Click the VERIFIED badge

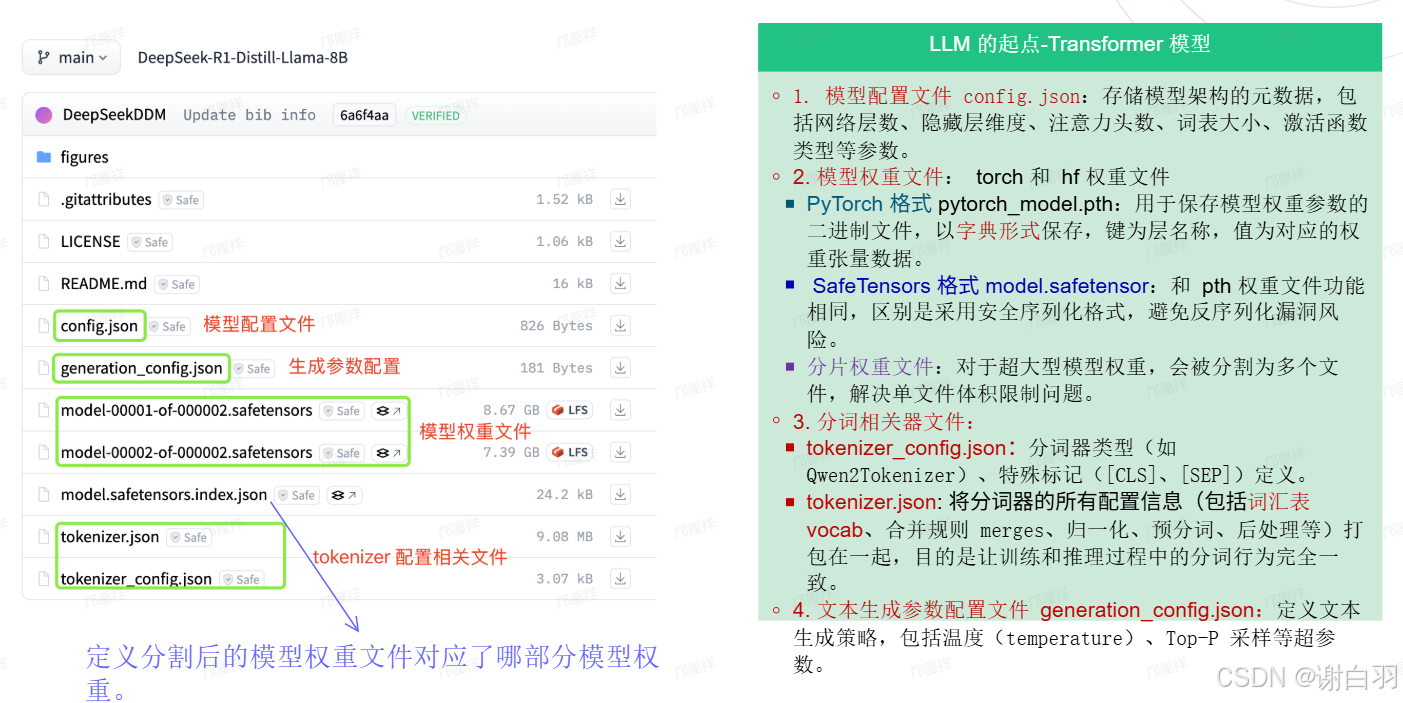click(x=436, y=116)
